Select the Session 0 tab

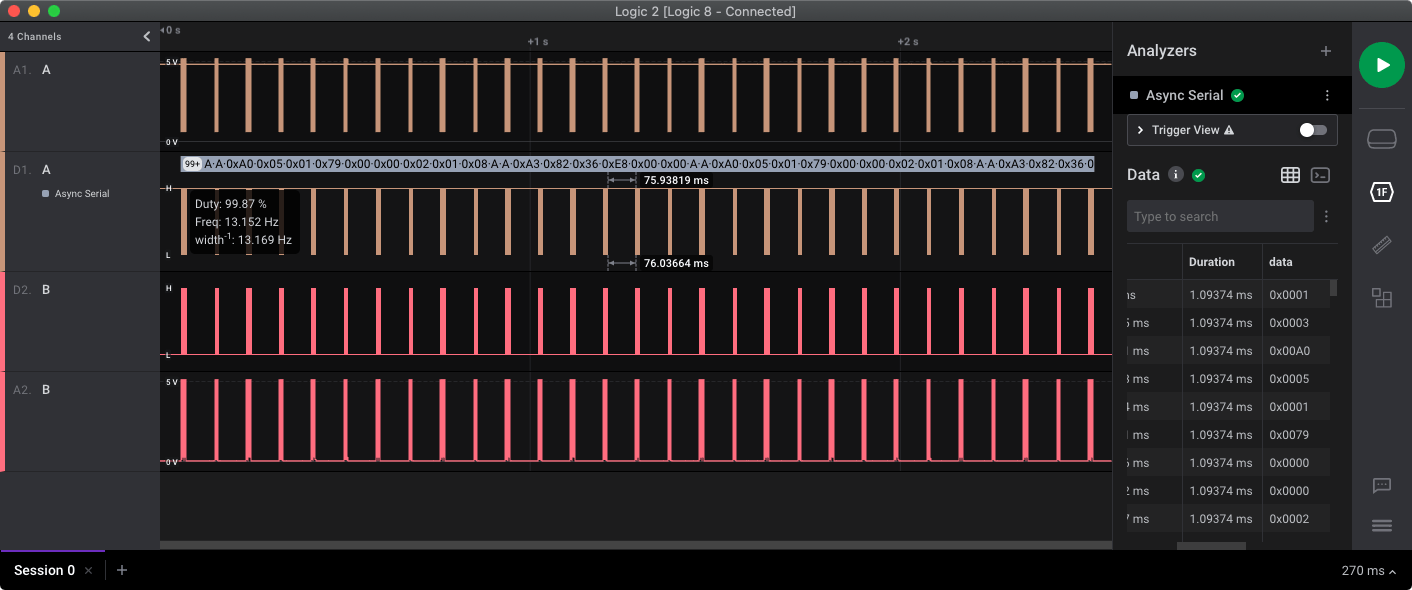[44, 570]
